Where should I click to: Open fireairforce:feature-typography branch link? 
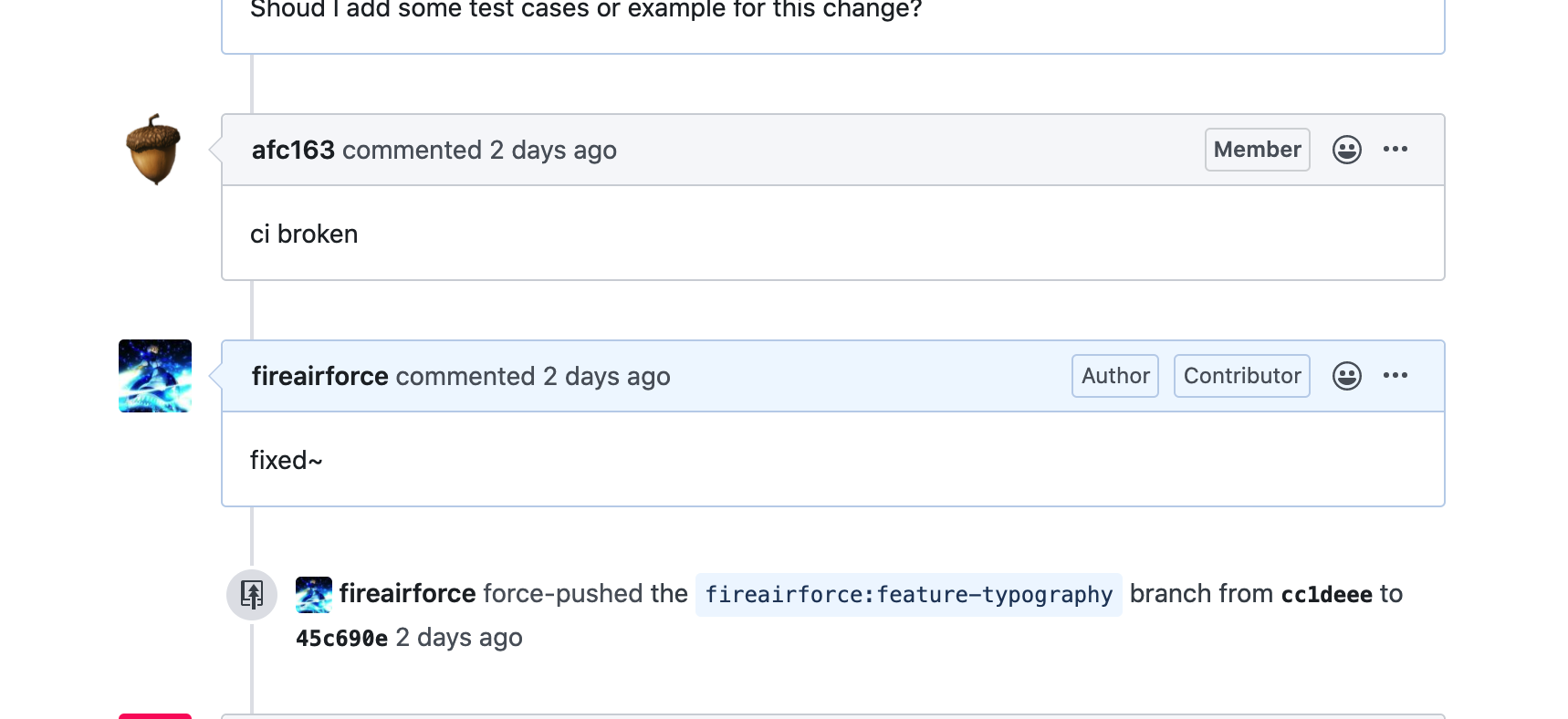(x=908, y=595)
